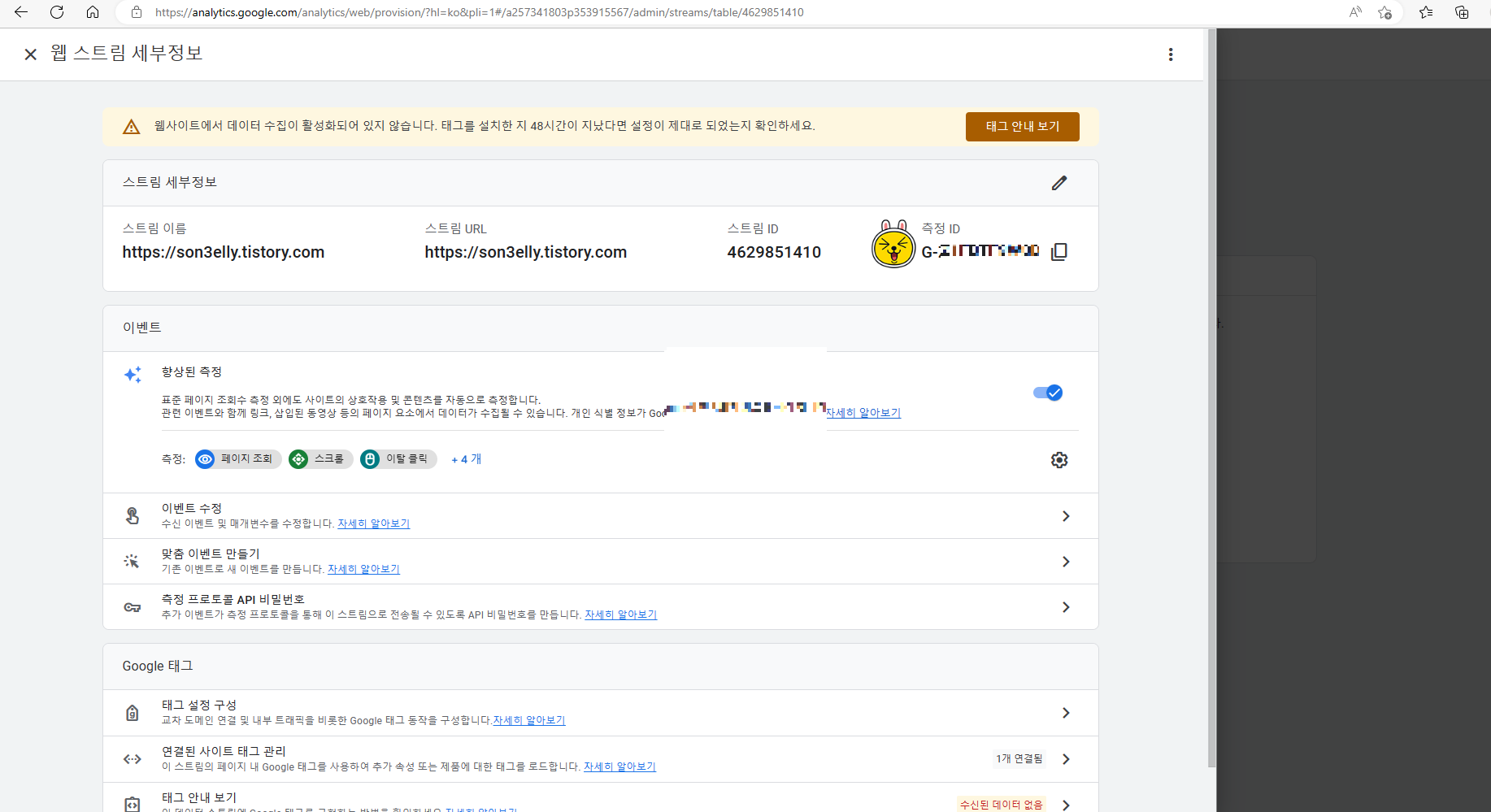Expand 연결된 사이트 태그 관리 row chevron
Image resolution: width=1491 pixels, height=812 pixels.
tap(1066, 759)
